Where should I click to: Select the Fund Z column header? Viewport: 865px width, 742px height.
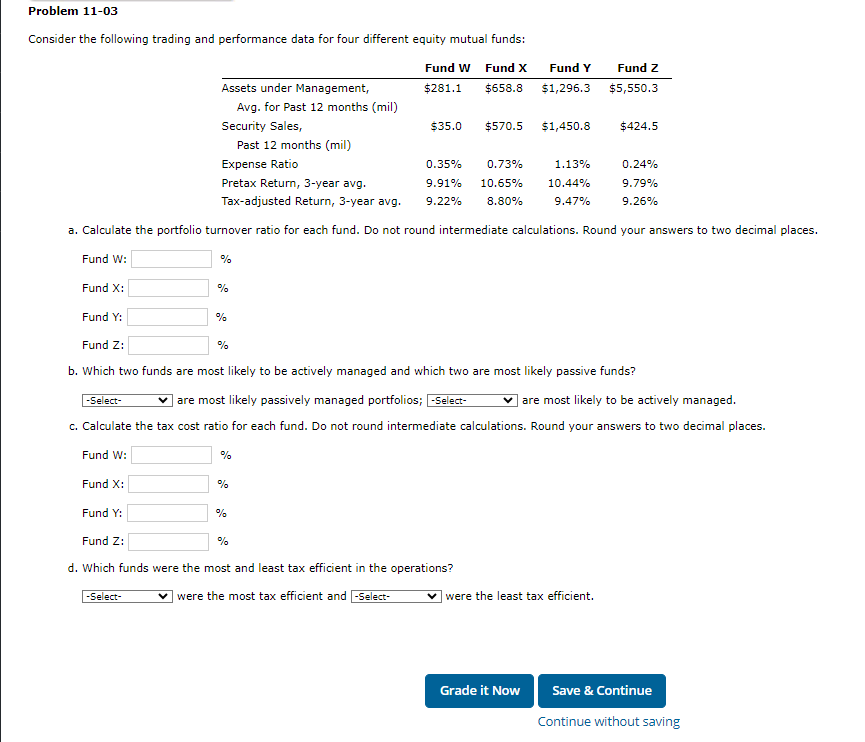click(x=637, y=68)
